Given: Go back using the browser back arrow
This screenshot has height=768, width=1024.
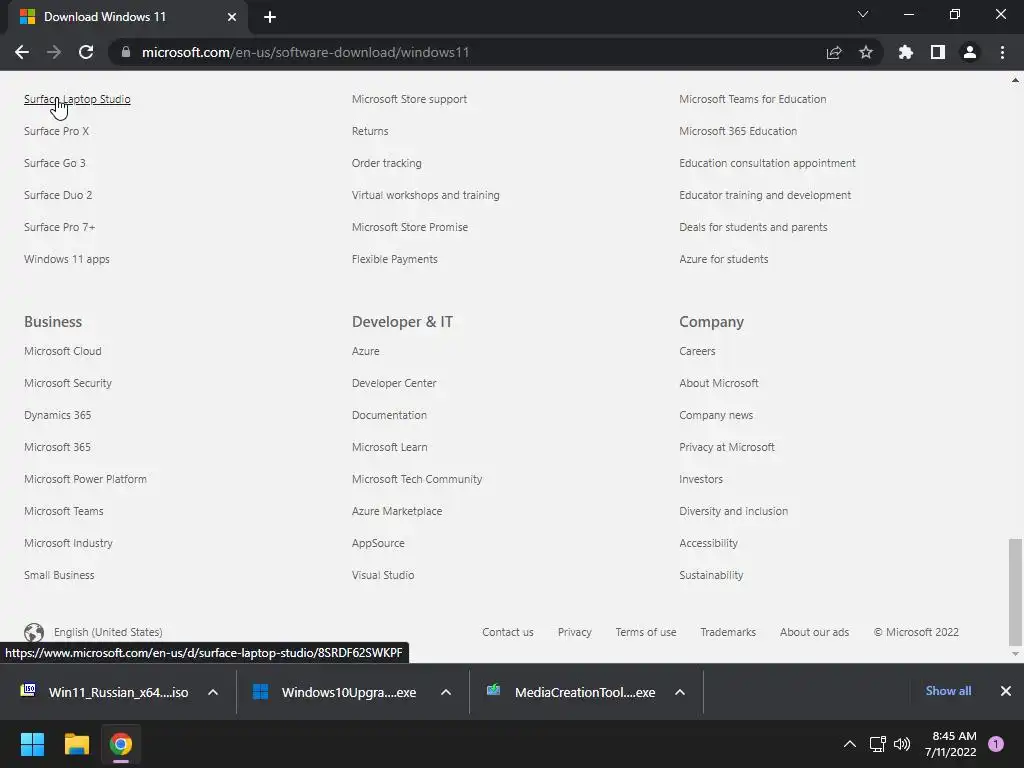Looking at the screenshot, I should tap(22, 52).
